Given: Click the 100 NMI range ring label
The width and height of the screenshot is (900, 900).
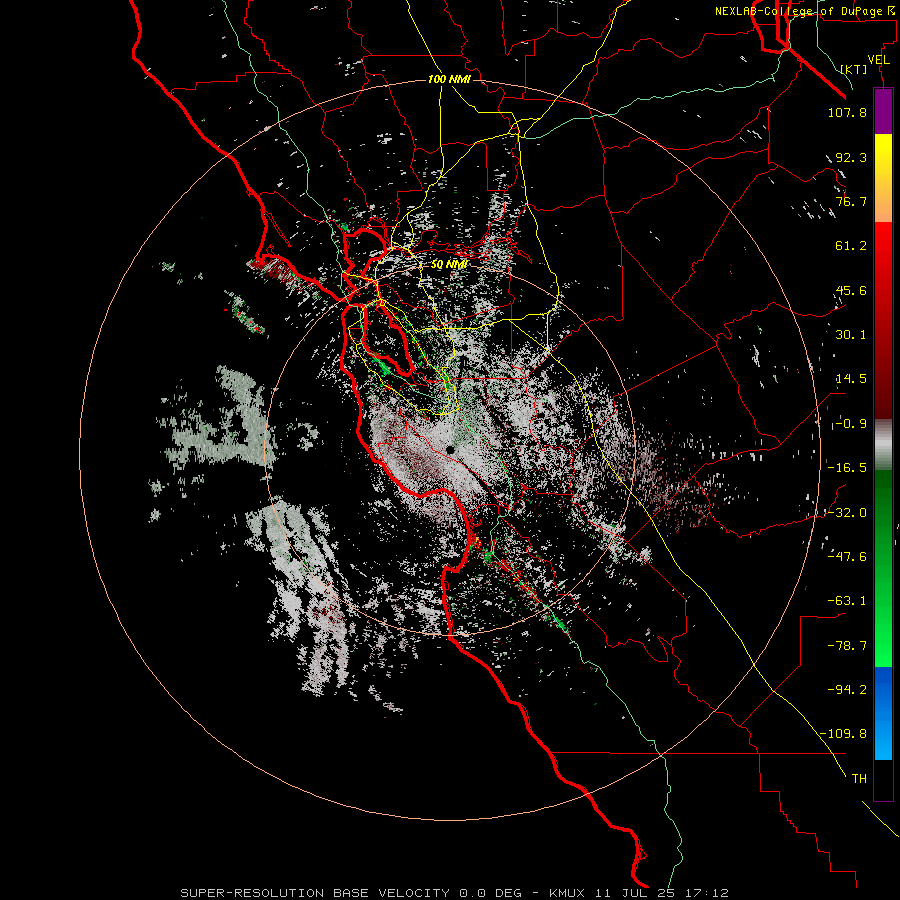Looking at the screenshot, I should coord(449,79).
